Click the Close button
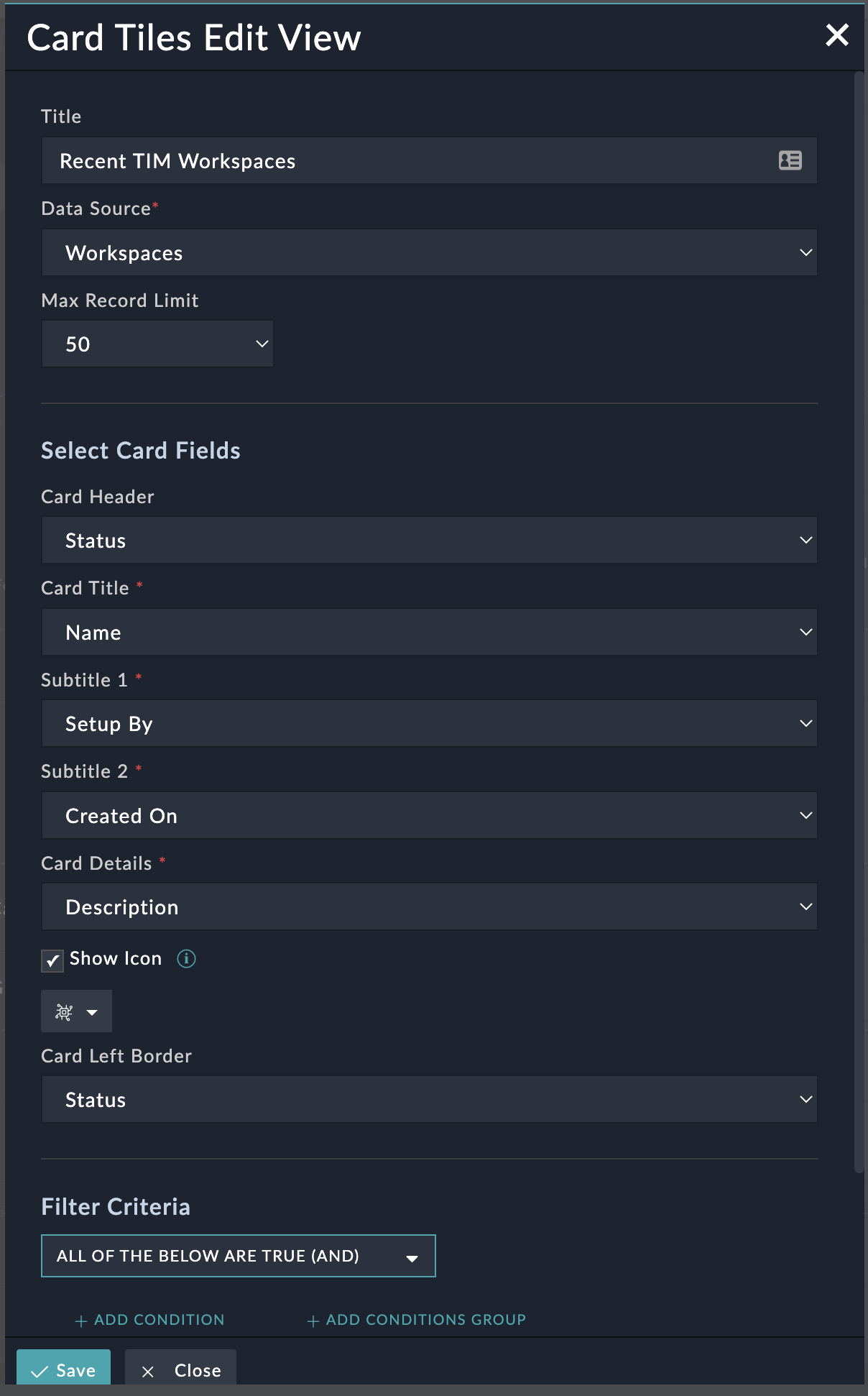The image size is (868, 1396). coord(180,1369)
